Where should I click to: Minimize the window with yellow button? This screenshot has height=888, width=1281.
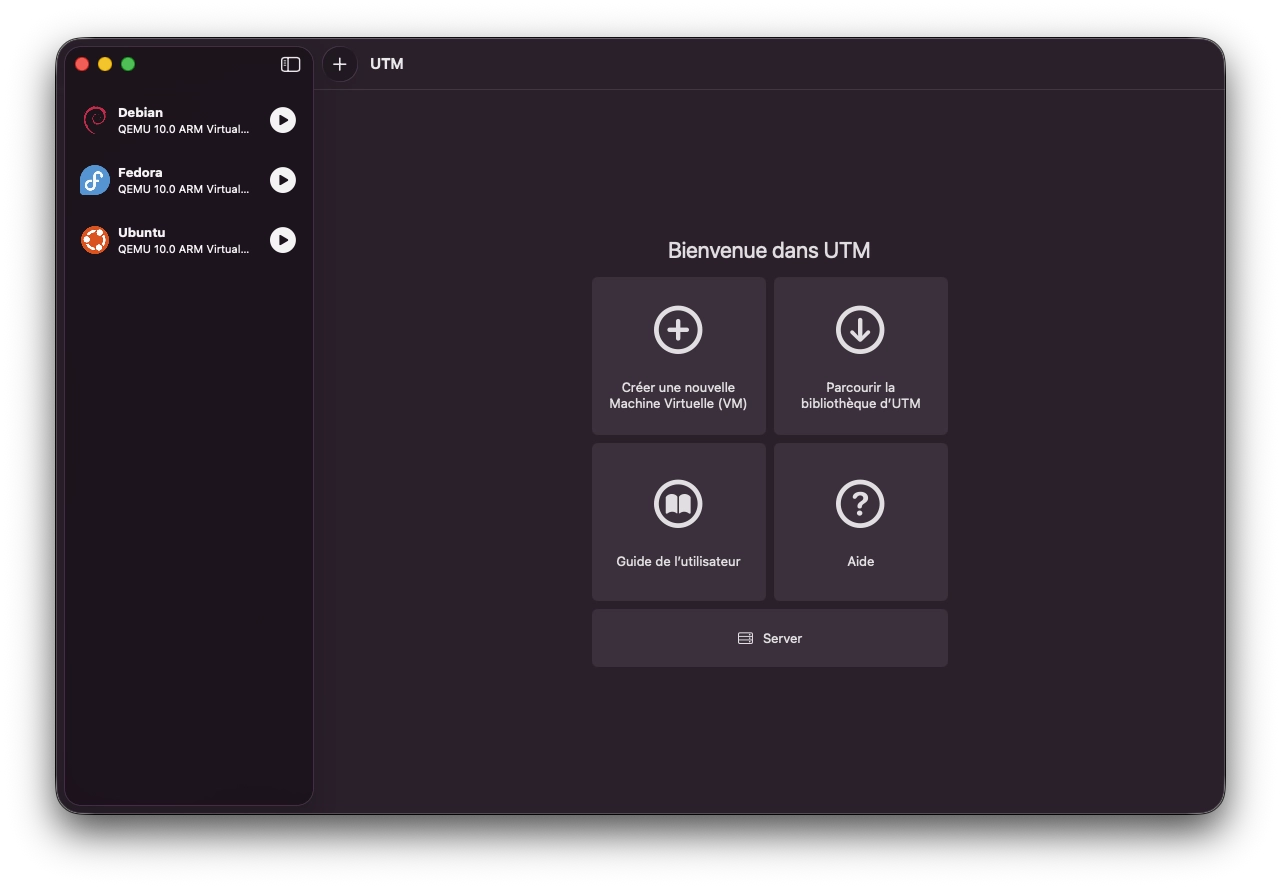pyautogui.click(x=105, y=64)
